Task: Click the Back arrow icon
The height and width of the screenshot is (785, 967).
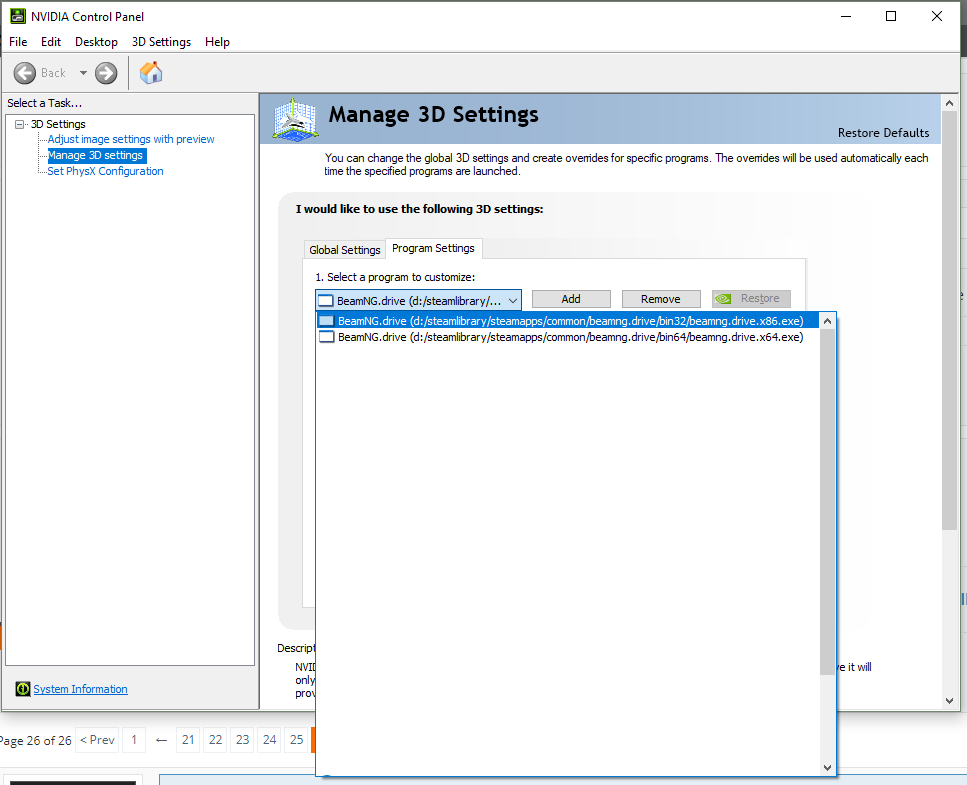Action: (25, 73)
